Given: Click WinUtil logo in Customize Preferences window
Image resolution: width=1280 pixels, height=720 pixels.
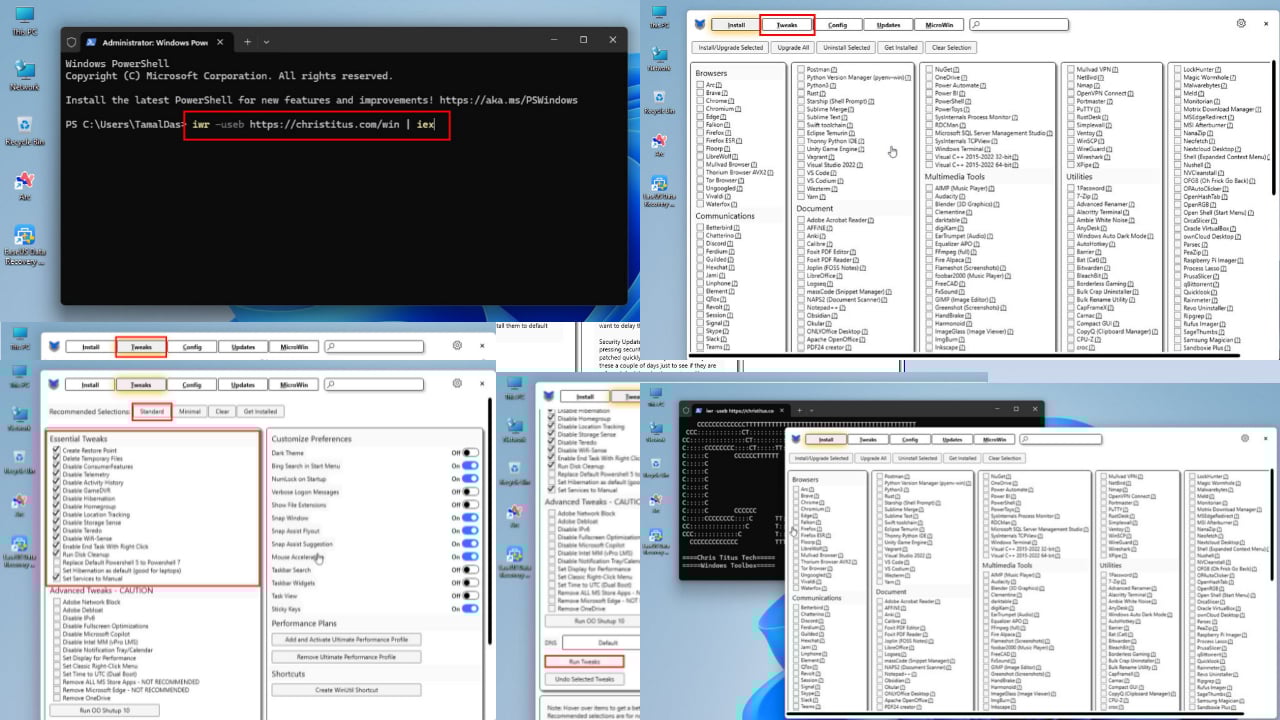Looking at the screenshot, I should [x=52, y=384].
